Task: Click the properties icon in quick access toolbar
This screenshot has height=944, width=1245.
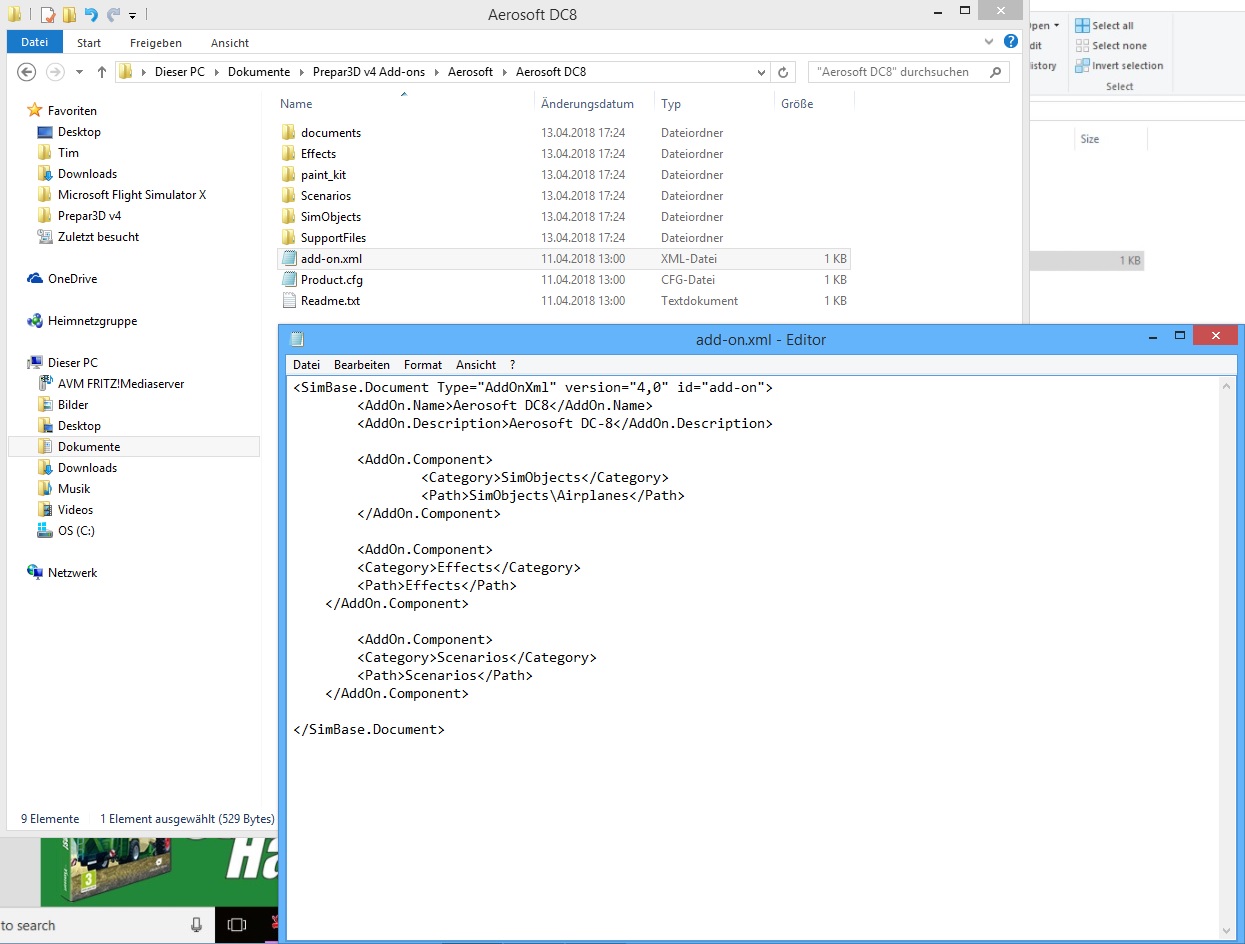Action: point(48,15)
